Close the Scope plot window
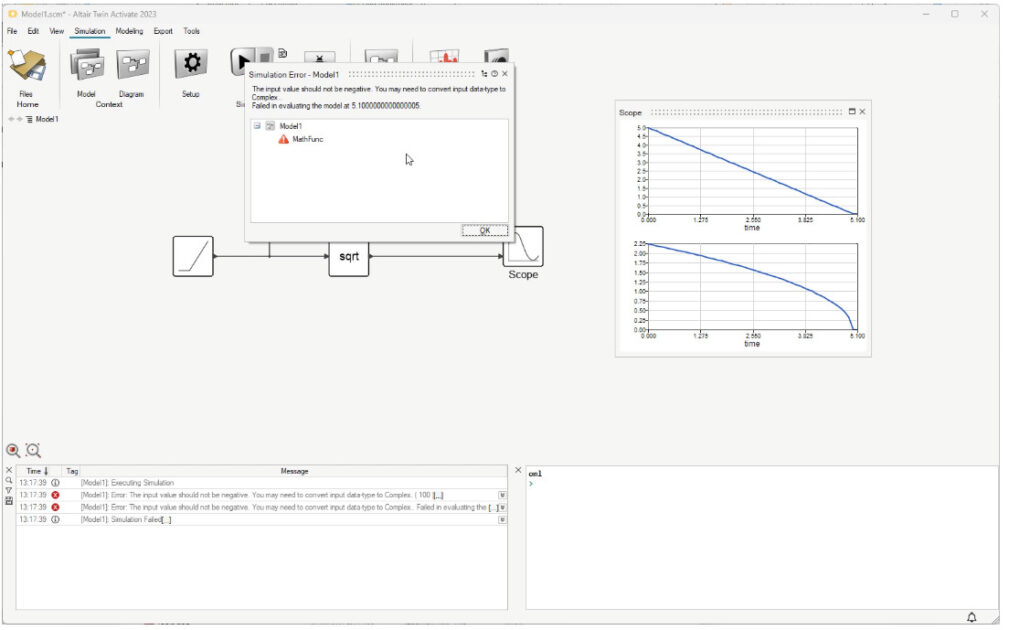 (862, 112)
